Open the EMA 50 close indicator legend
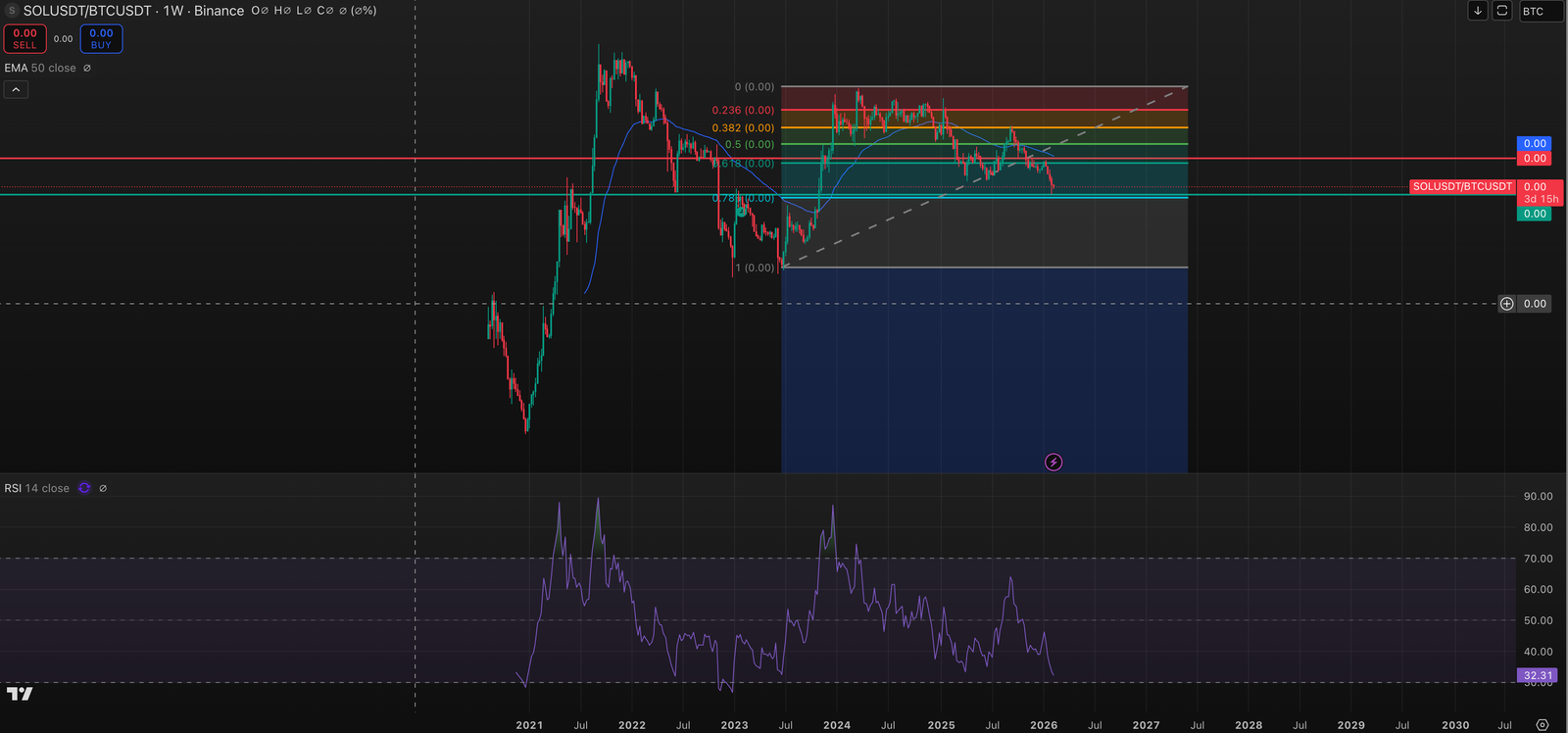This screenshot has width=1568, height=733. click(x=40, y=69)
